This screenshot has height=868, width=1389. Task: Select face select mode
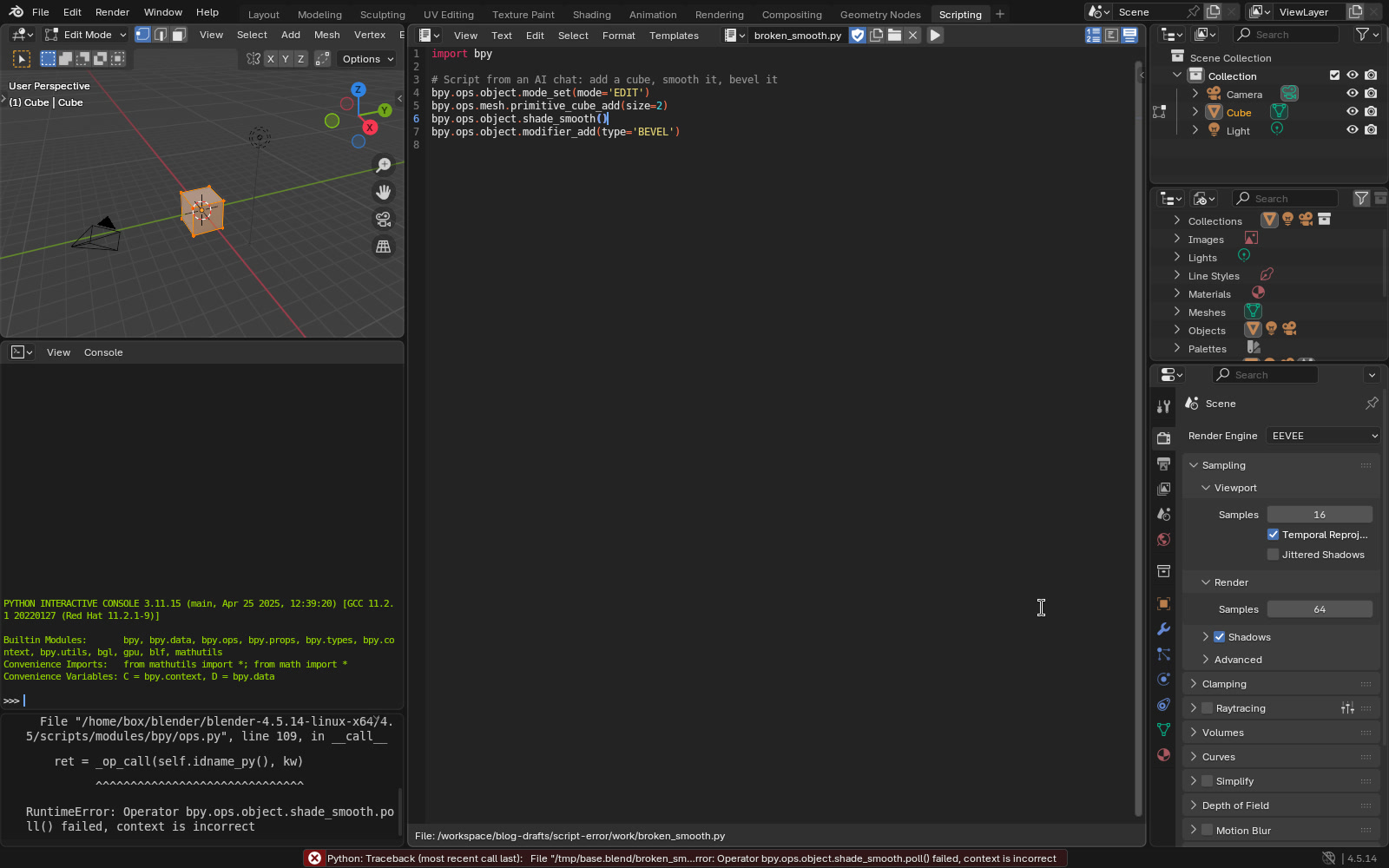(x=179, y=35)
